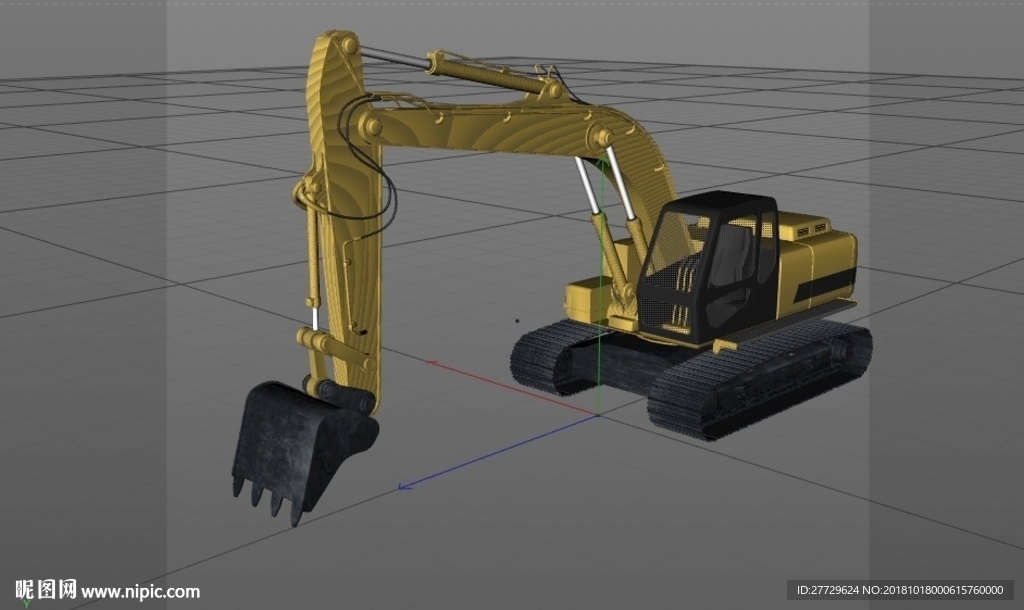
Task: Click the axis gizmo origin point
Action: [x=598, y=415]
